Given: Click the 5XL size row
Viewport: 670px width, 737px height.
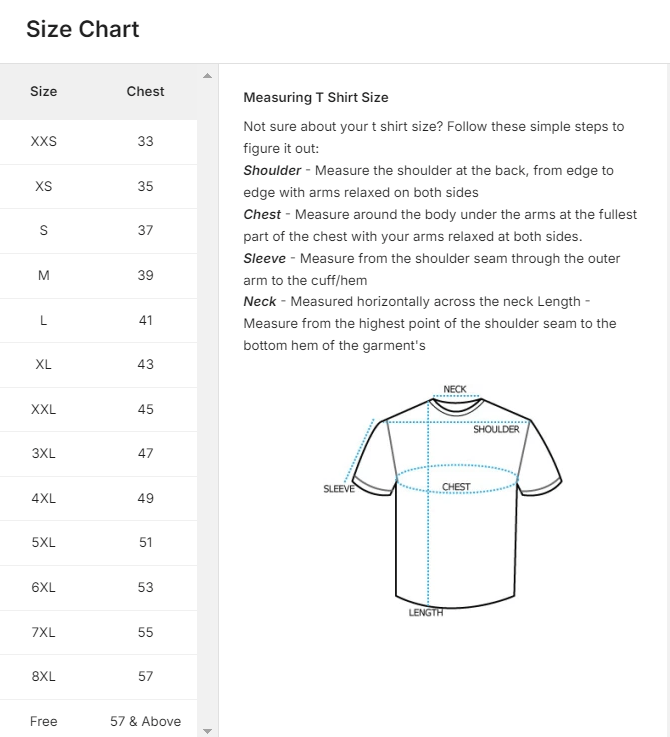Looking at the screenshot, I should pos(98,542).
